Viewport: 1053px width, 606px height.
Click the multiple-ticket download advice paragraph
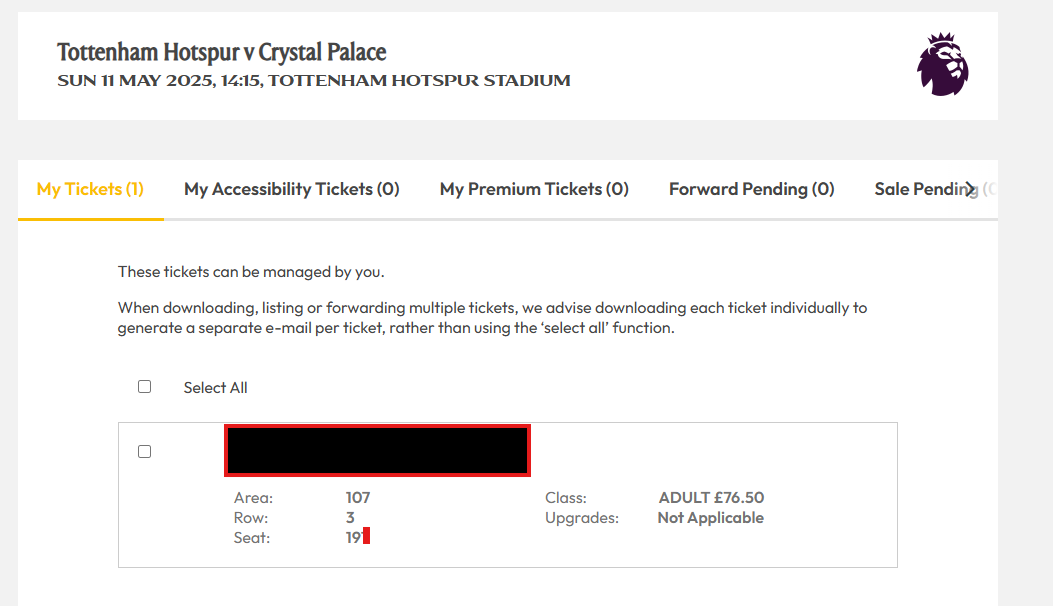(492, 318)
